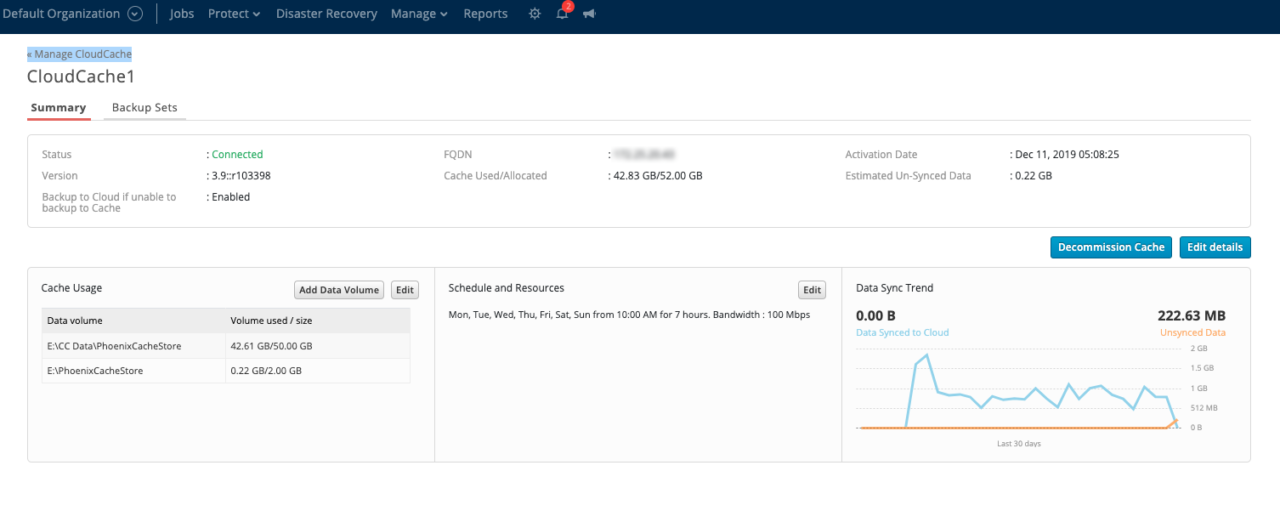Click the notifications bell icon
This screenshot has height=505, width=1280.
562,14
